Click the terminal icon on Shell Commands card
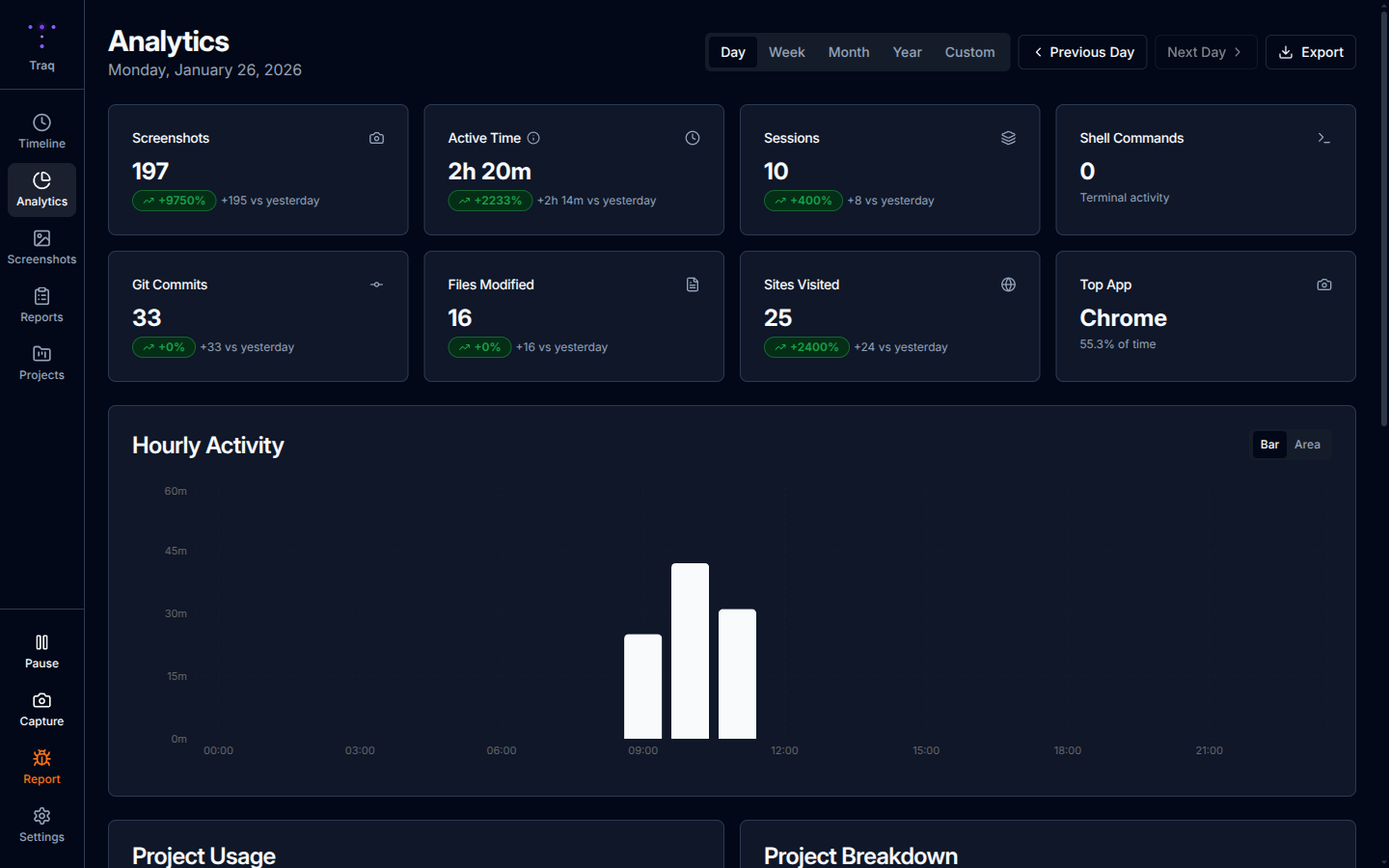 pos(1324,138)
